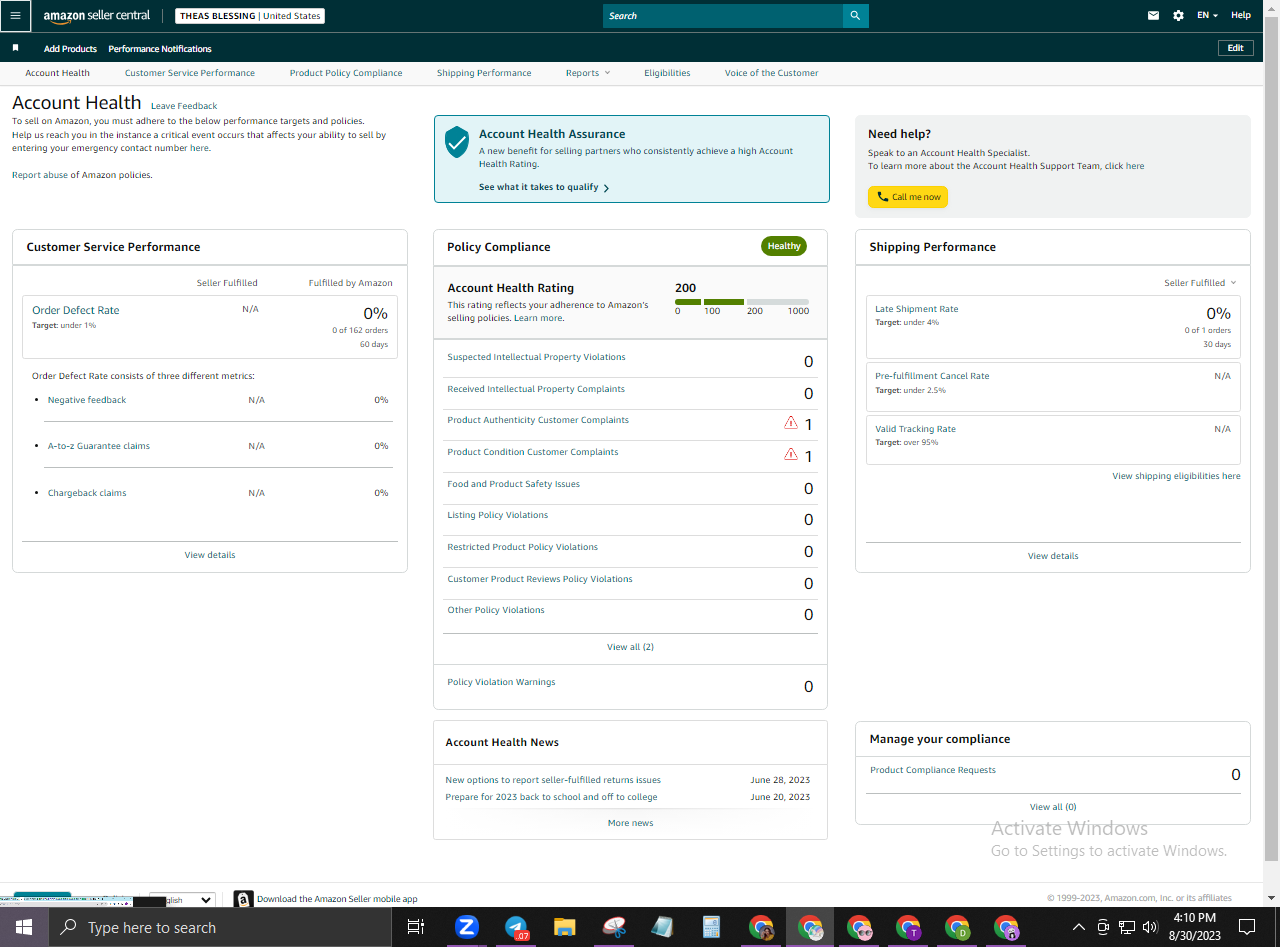Open the Voice of the Customer tab

pos(771,73)
